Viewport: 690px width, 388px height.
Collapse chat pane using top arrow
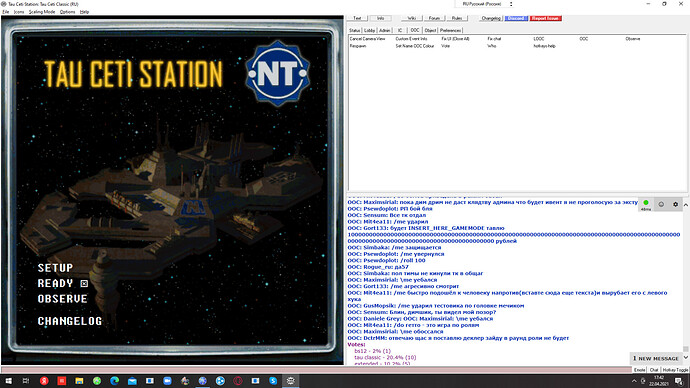(686, 205)
